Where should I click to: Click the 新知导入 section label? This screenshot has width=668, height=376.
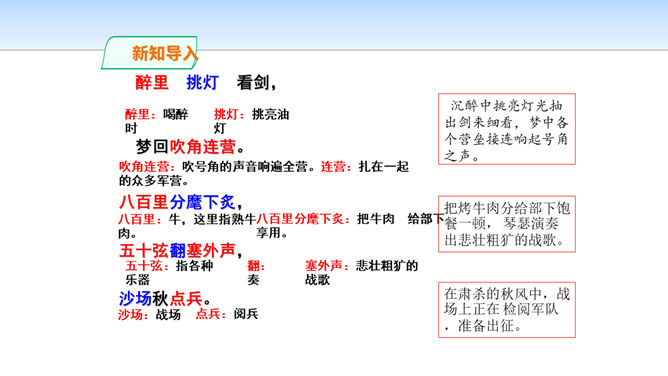(x=164, y=54)
